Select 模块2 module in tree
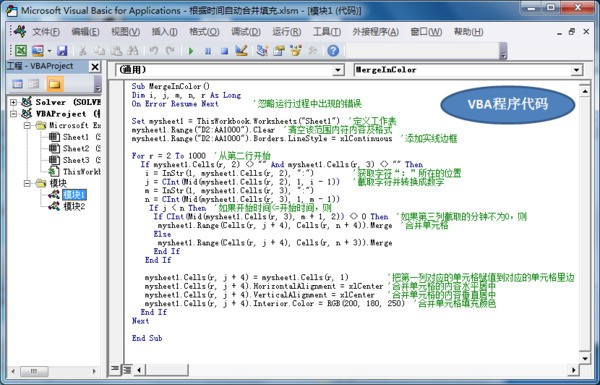The image size is (600, 385). point(75,206)
